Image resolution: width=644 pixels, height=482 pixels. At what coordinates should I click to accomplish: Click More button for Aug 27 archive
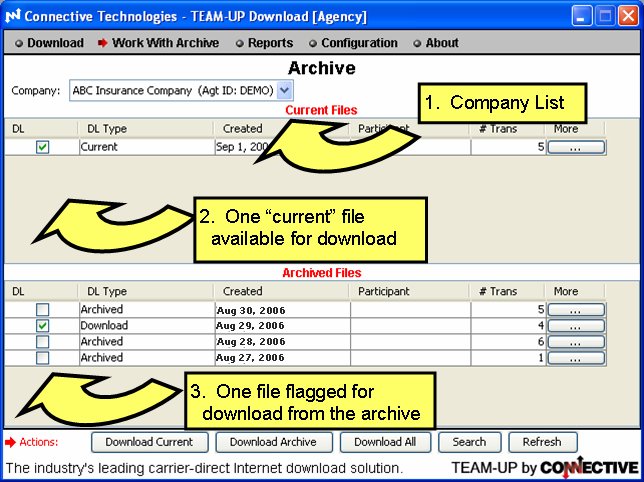[x=576, y=358]
